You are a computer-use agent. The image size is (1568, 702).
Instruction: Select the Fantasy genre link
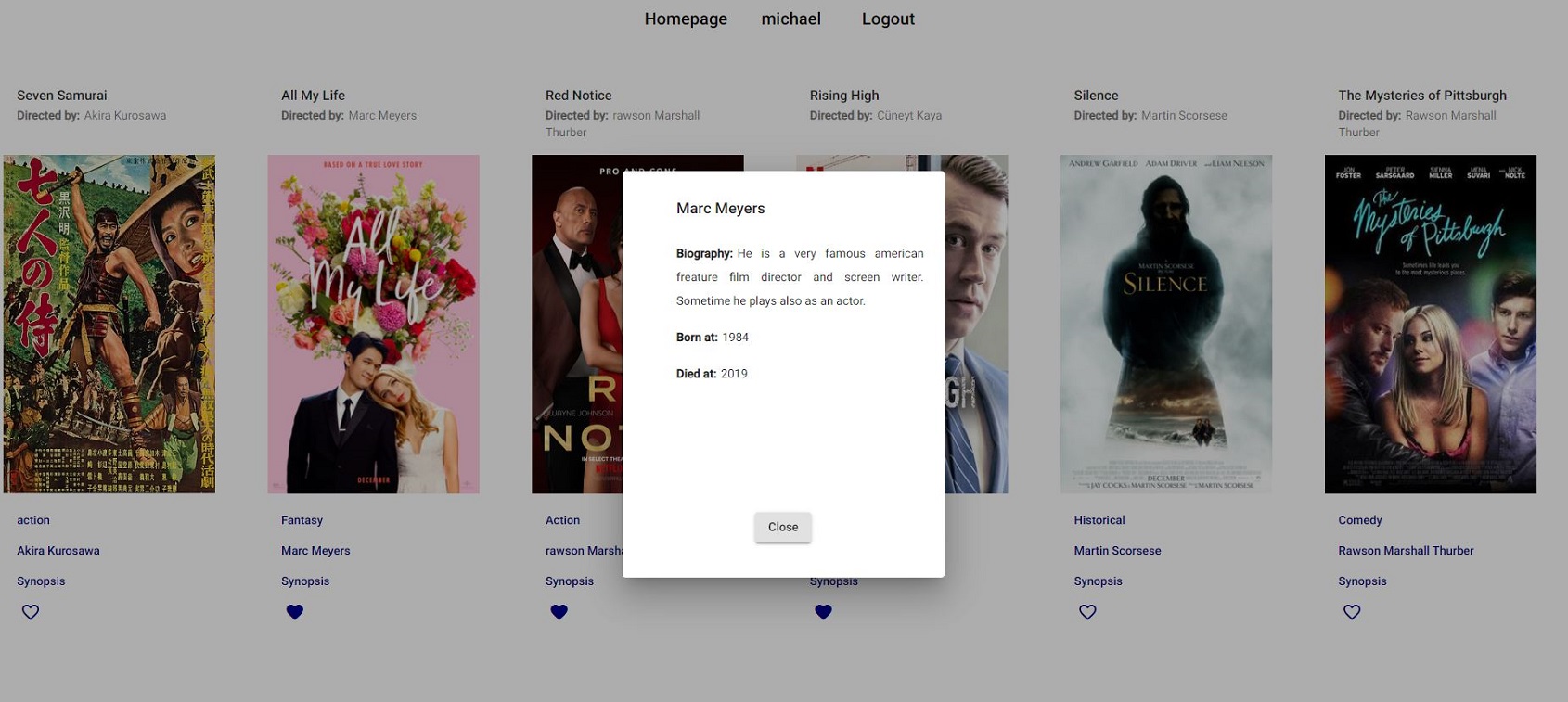302,520
